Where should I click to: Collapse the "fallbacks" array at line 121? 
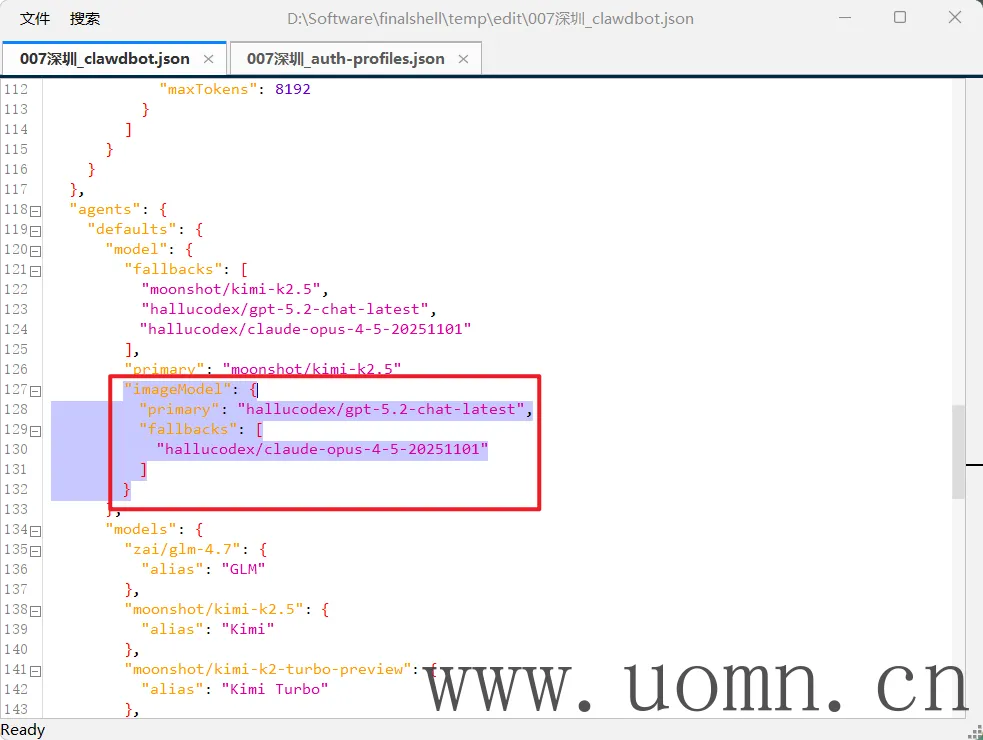tap(36, 270)
